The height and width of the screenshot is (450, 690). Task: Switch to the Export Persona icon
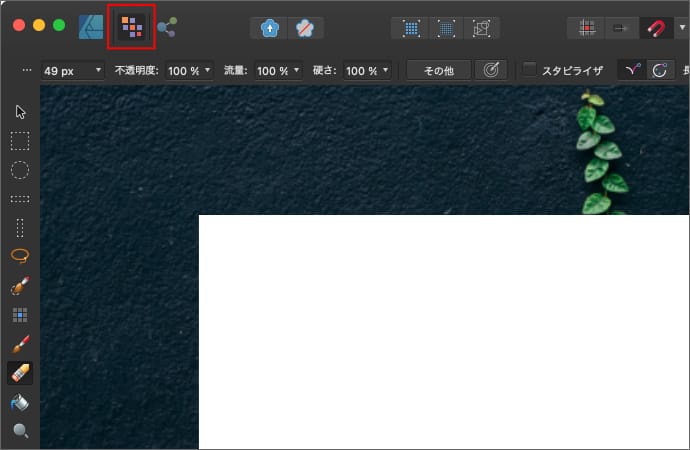(167, 27)
